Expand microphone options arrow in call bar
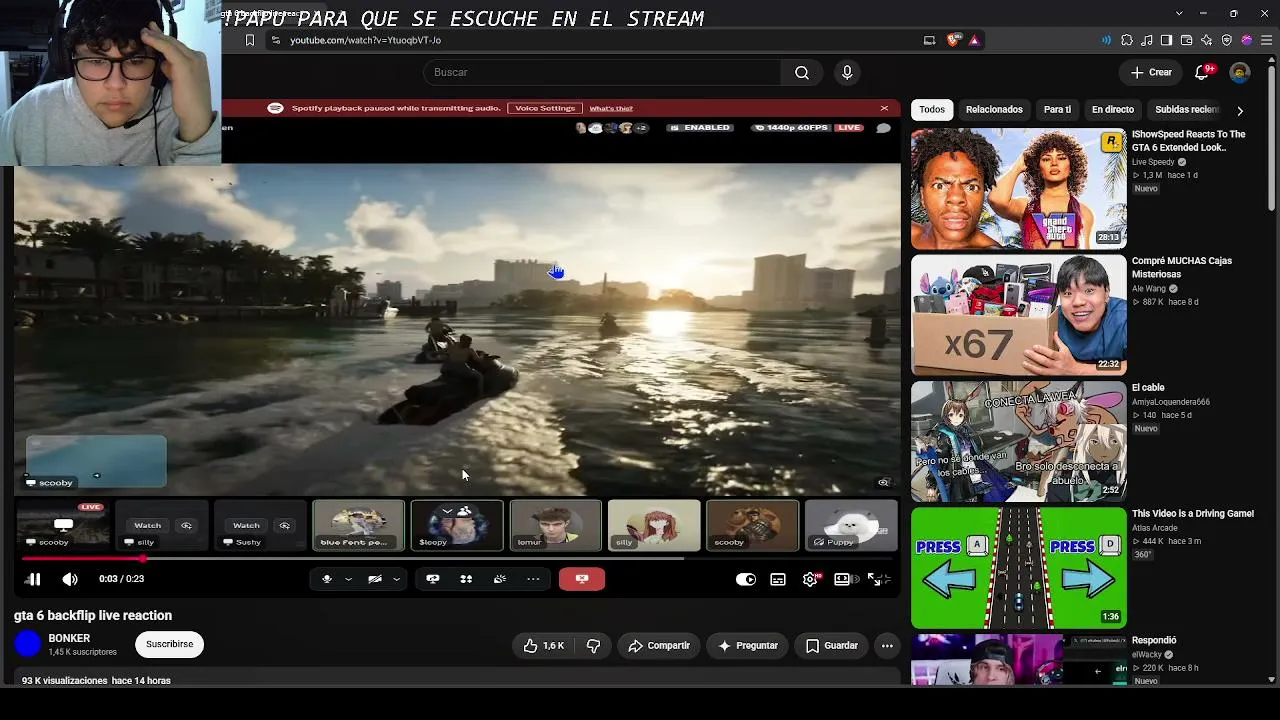Image resolution: width=1280 pixels, height=720 pixels. [x=348, y=579]
